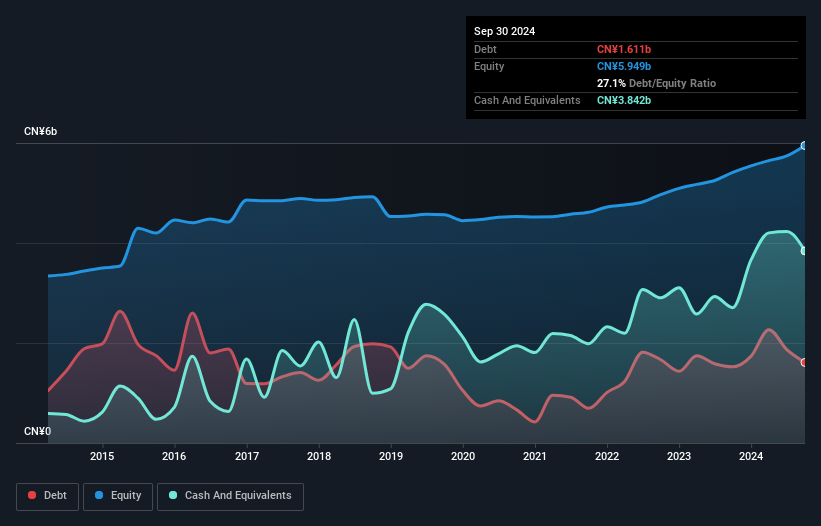821x526 pixels.
Task: Click the CN¥6b y-axis label
Action: coord(40,131)
